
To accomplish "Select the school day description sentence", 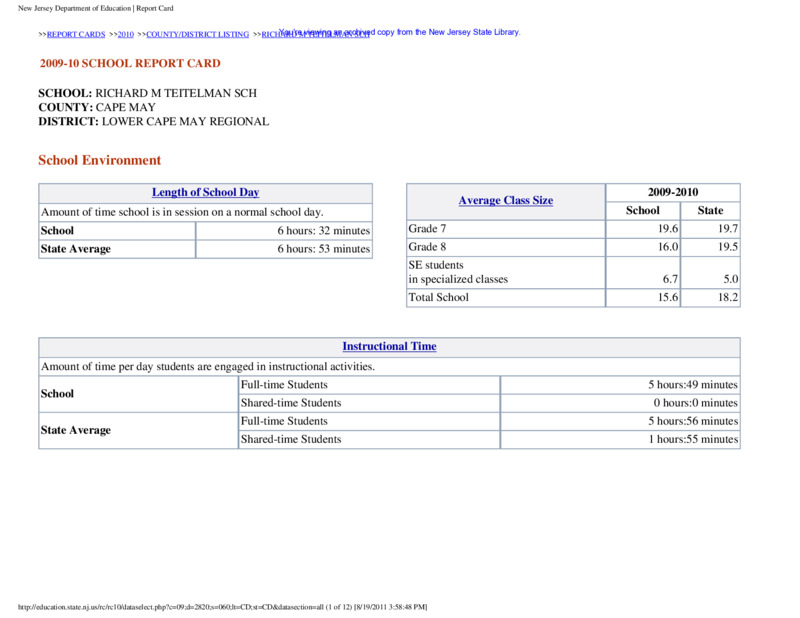I will tap(182, 212).
